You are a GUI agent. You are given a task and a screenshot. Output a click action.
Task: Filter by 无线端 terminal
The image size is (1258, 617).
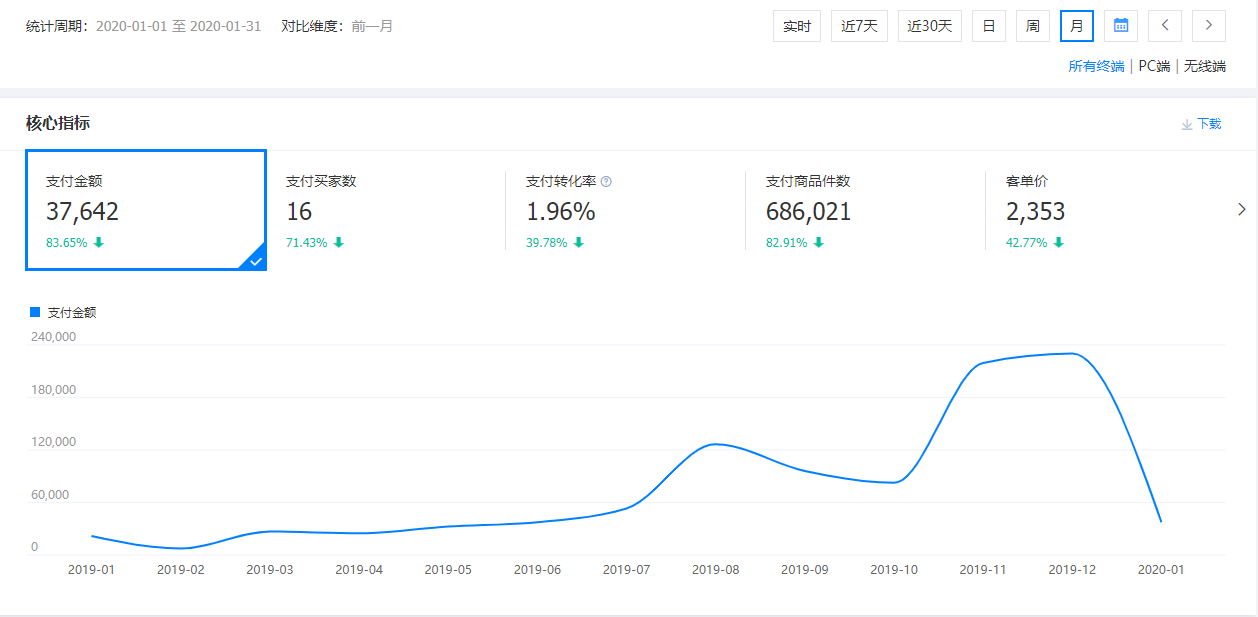click(x=1205, y=67)
